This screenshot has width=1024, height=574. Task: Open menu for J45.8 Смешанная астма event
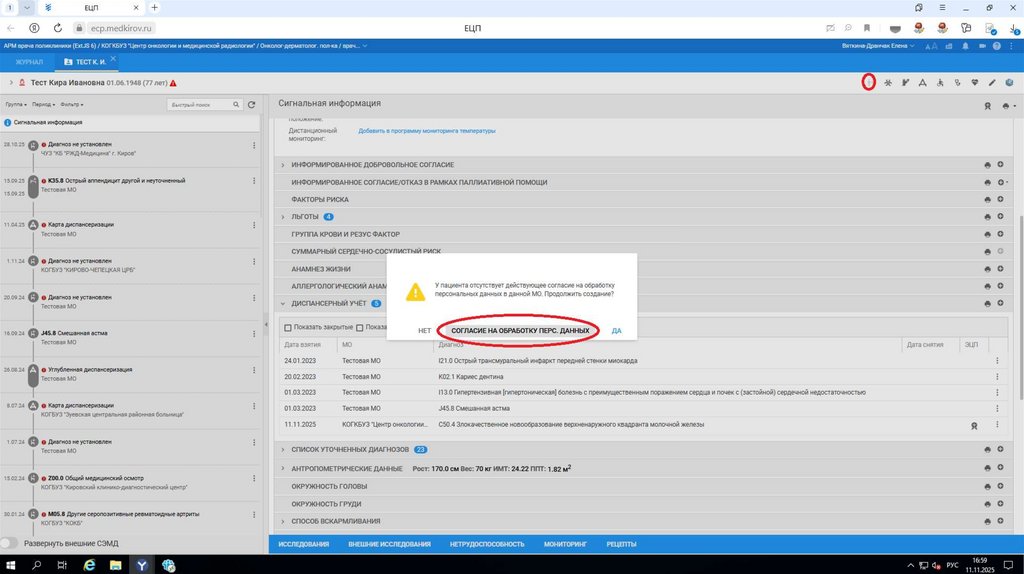tap(254, 334)
